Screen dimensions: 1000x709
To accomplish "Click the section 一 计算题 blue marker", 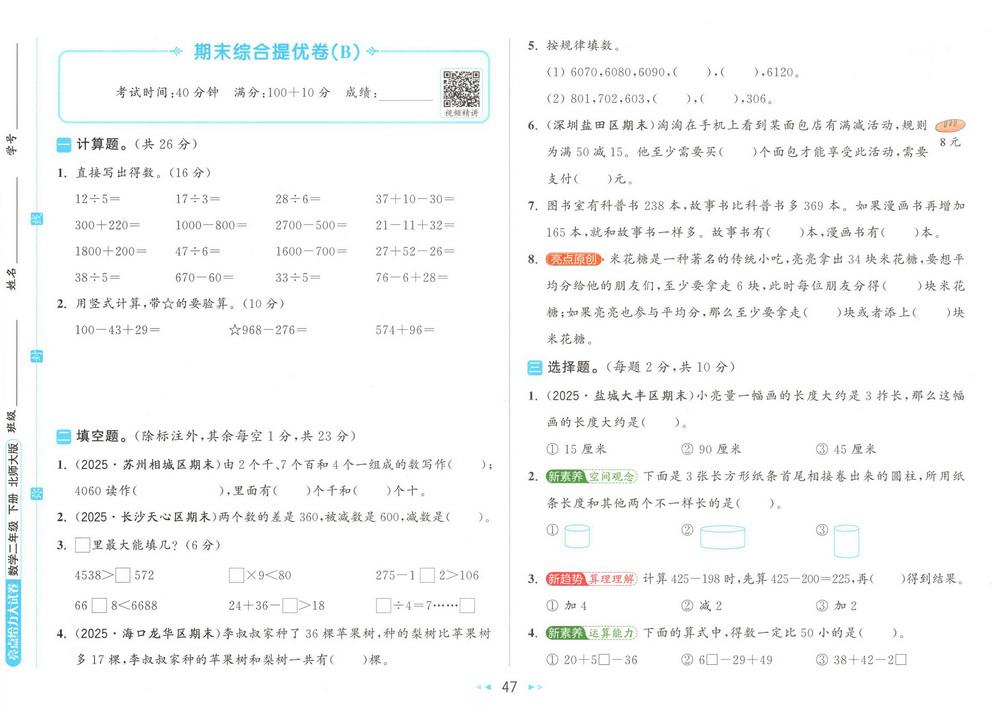I will [x=64, y=145].
